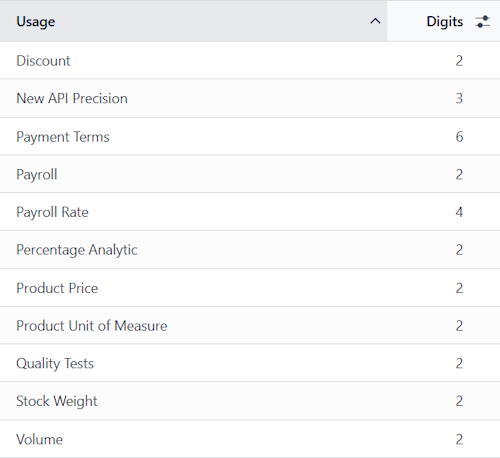The width and height of the screenshot is (500, 458).
Task: Open the Product Unit of Measure row
Action: pyautogui.click(x=250, y=325)
